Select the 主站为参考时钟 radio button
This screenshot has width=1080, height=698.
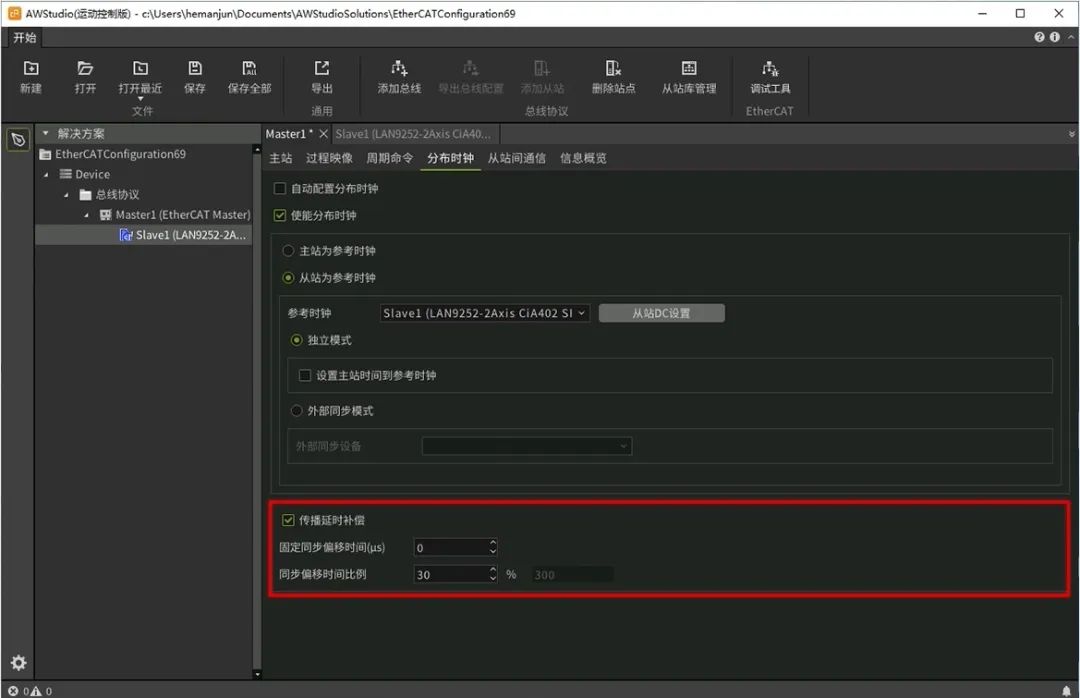(x=289, y=251)
